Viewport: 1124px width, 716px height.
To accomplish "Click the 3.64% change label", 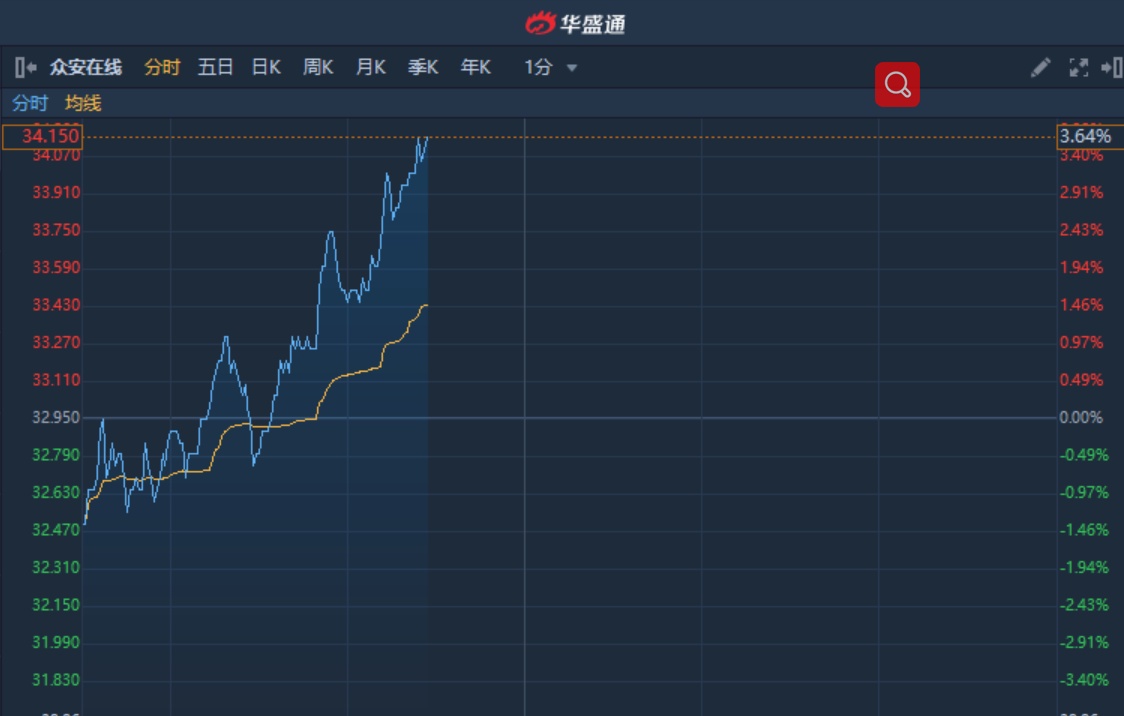I will click(x=1085, y=136).
